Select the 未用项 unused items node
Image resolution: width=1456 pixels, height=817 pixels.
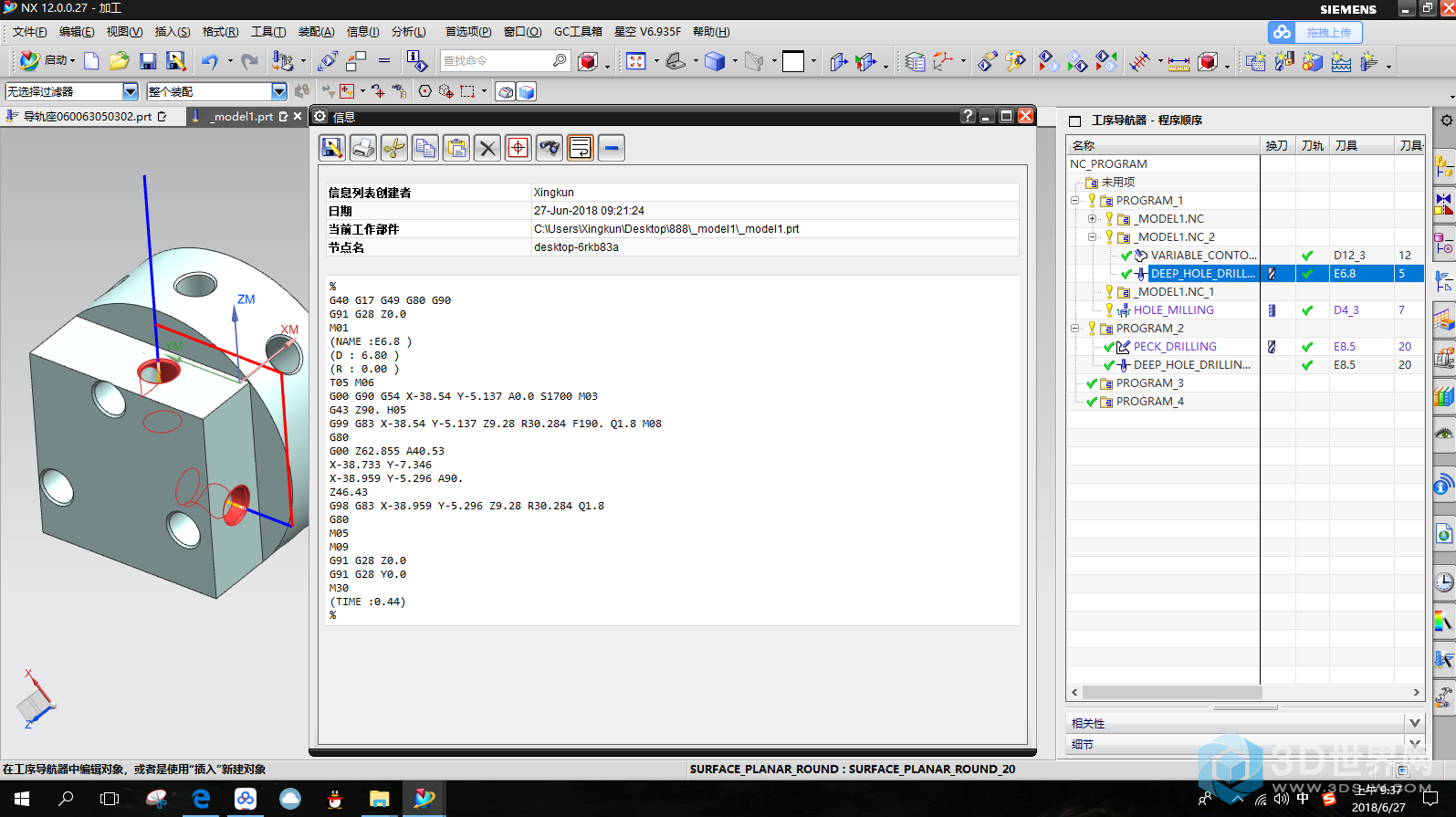coord(1117,183)
